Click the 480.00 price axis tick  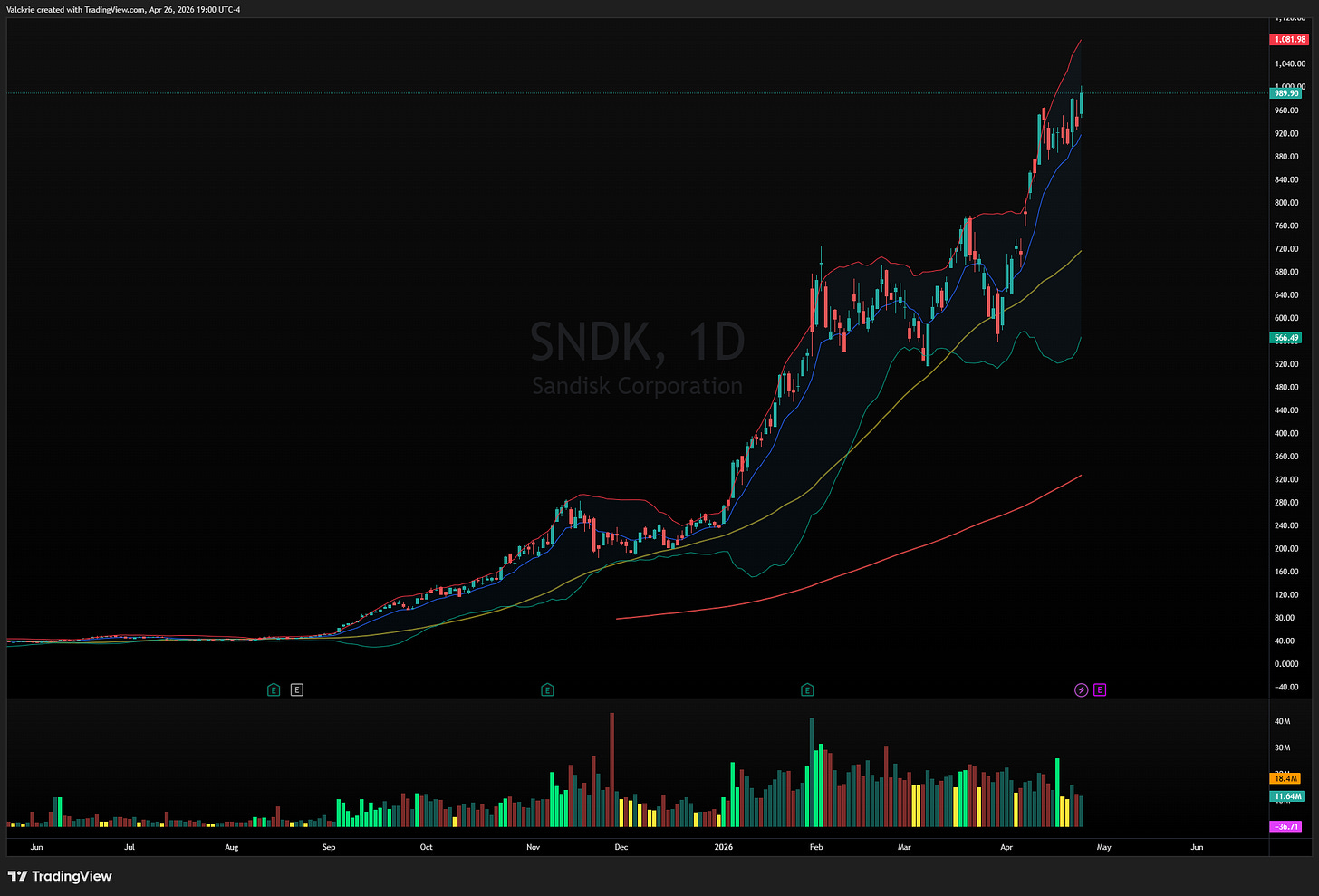[1286, 388]
